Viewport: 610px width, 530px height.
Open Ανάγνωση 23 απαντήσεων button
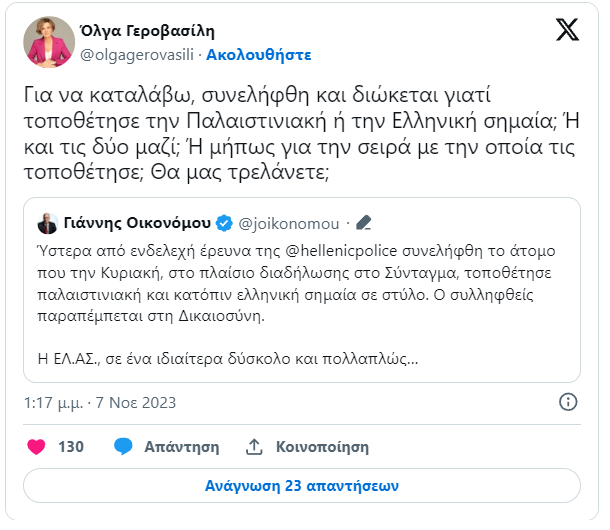coord(302,486)
